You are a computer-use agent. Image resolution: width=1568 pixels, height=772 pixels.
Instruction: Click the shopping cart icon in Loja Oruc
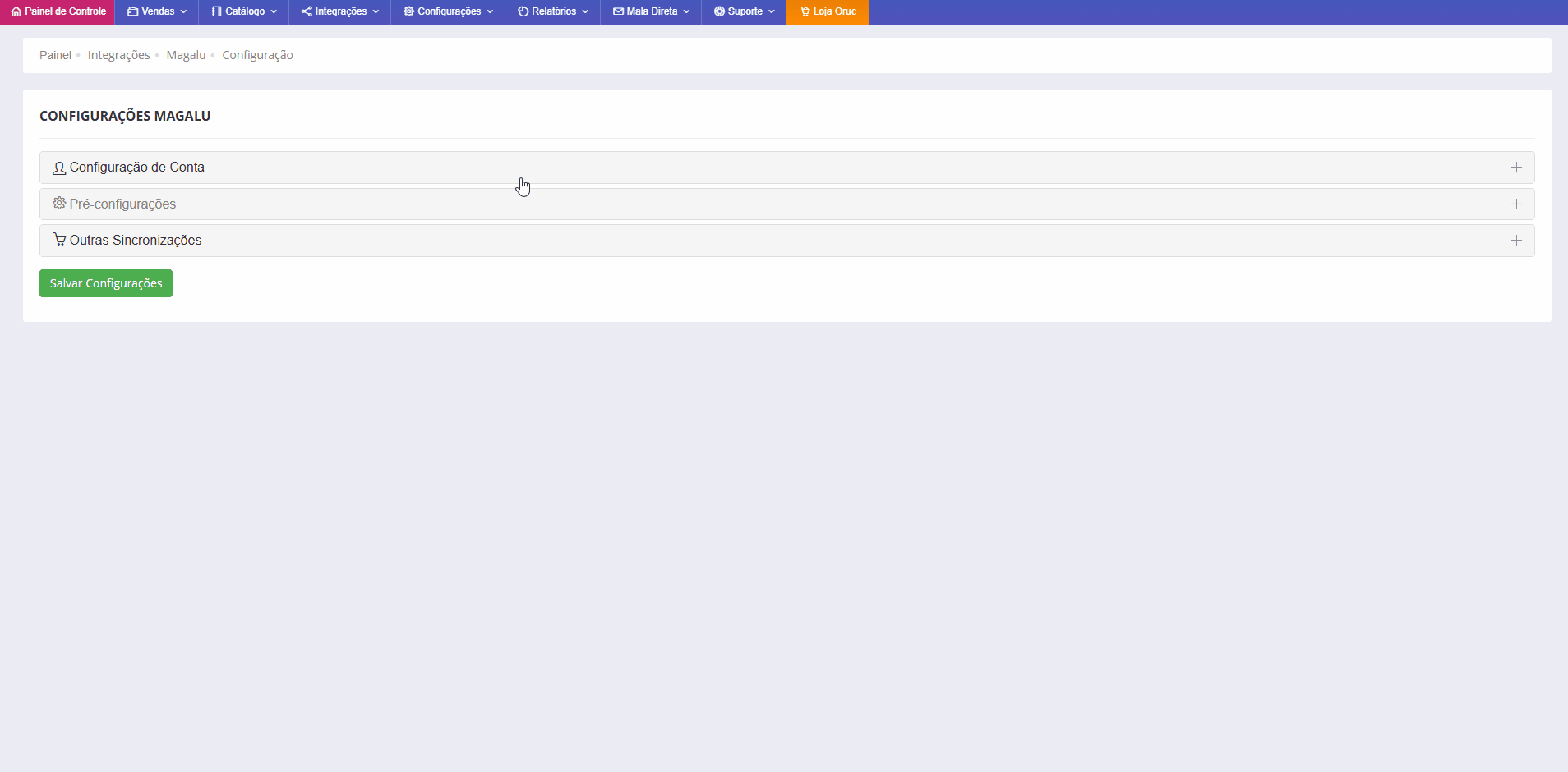(x=805, y=11)
